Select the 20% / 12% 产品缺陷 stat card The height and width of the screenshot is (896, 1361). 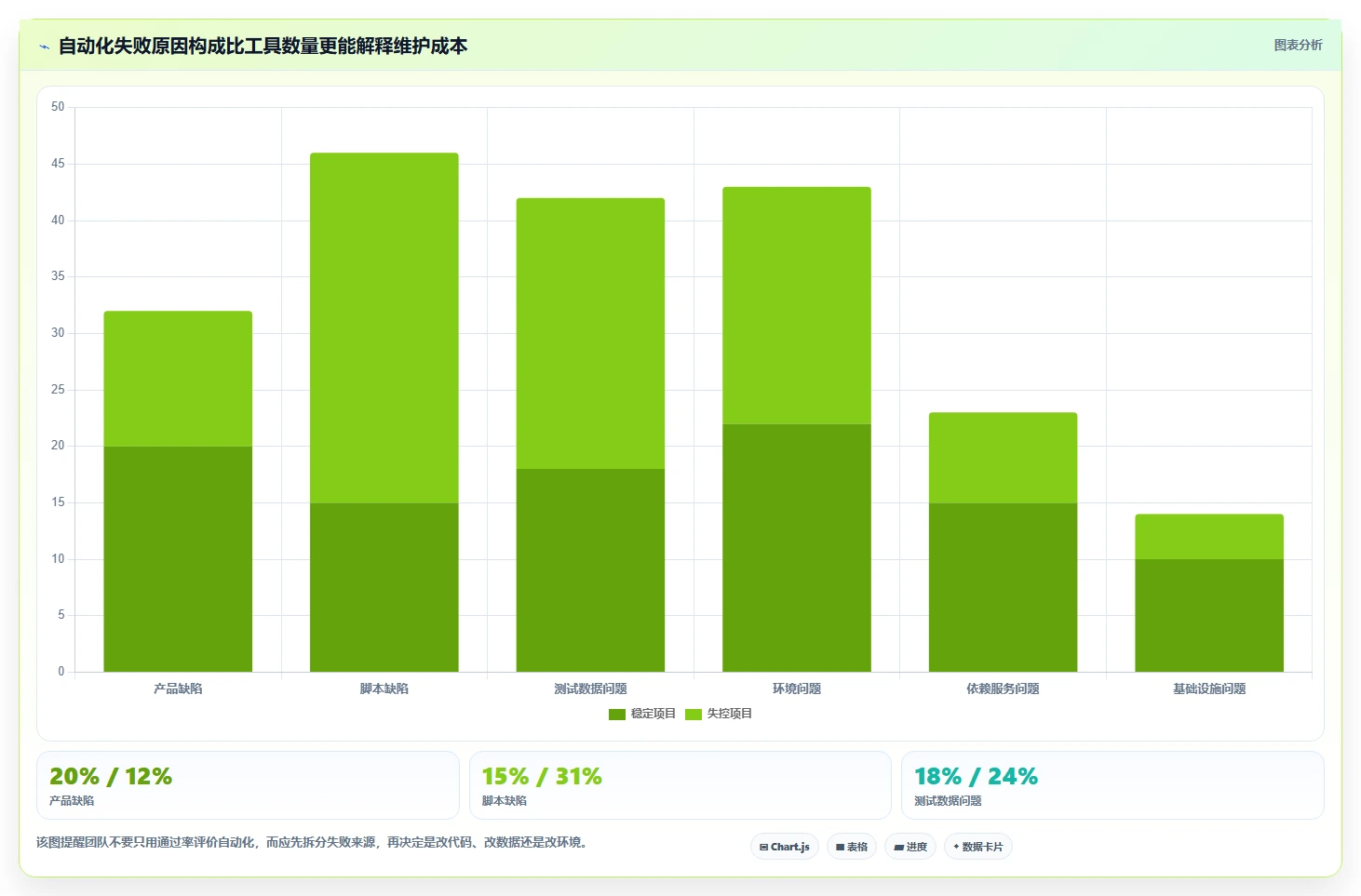click(x=248, y=785)
